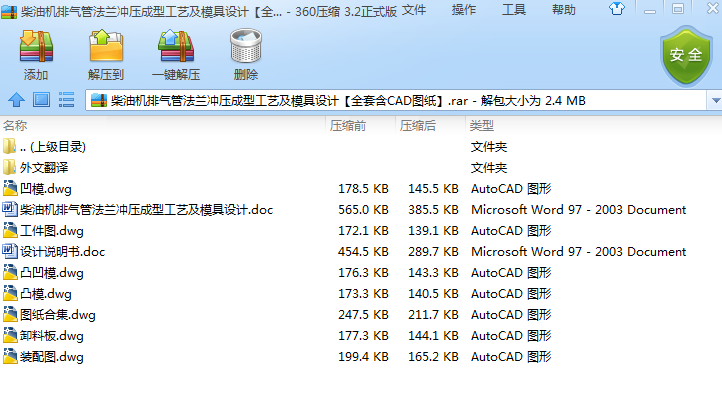Viewport: 722px width, 395px height.
Task: Click the 一键解压 (One-click extract) icon
Action: [176, 46]
